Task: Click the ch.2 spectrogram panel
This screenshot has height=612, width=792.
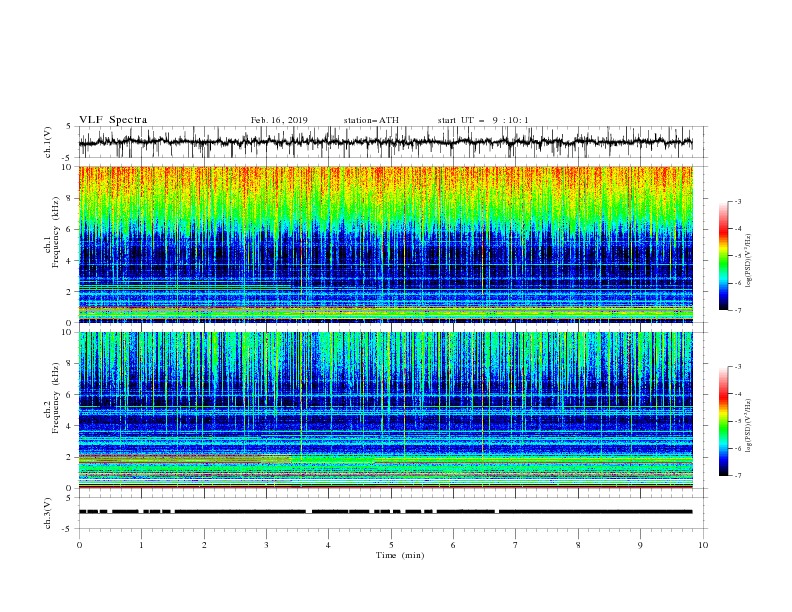Action: coord(385,410)
